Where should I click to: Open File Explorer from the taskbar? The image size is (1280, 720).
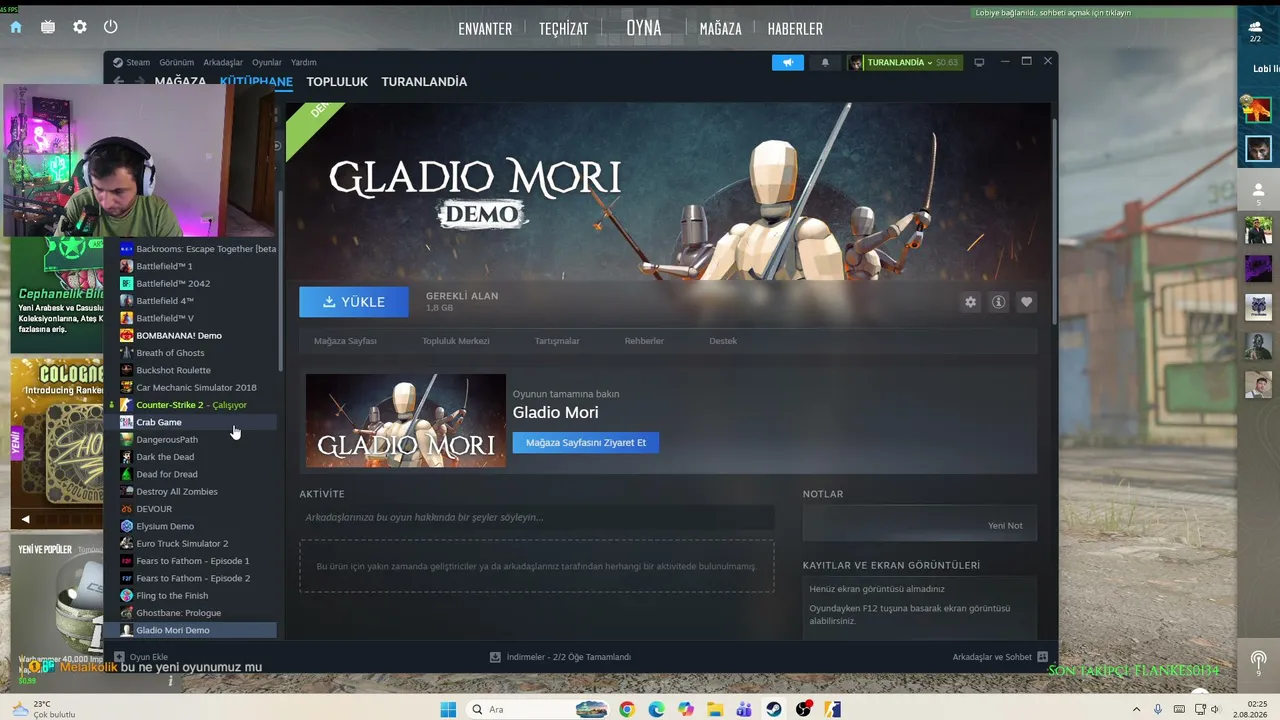point(715,709)
